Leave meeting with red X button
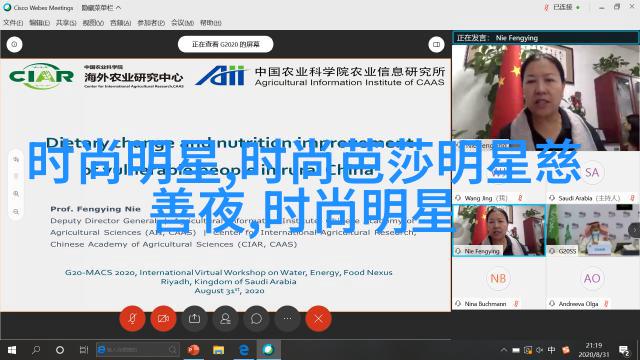 318,319
